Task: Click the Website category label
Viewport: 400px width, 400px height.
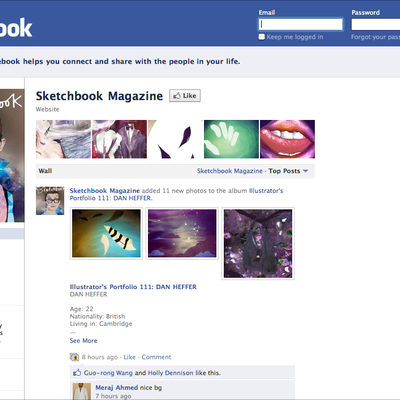Action: [x=48, y=109]
